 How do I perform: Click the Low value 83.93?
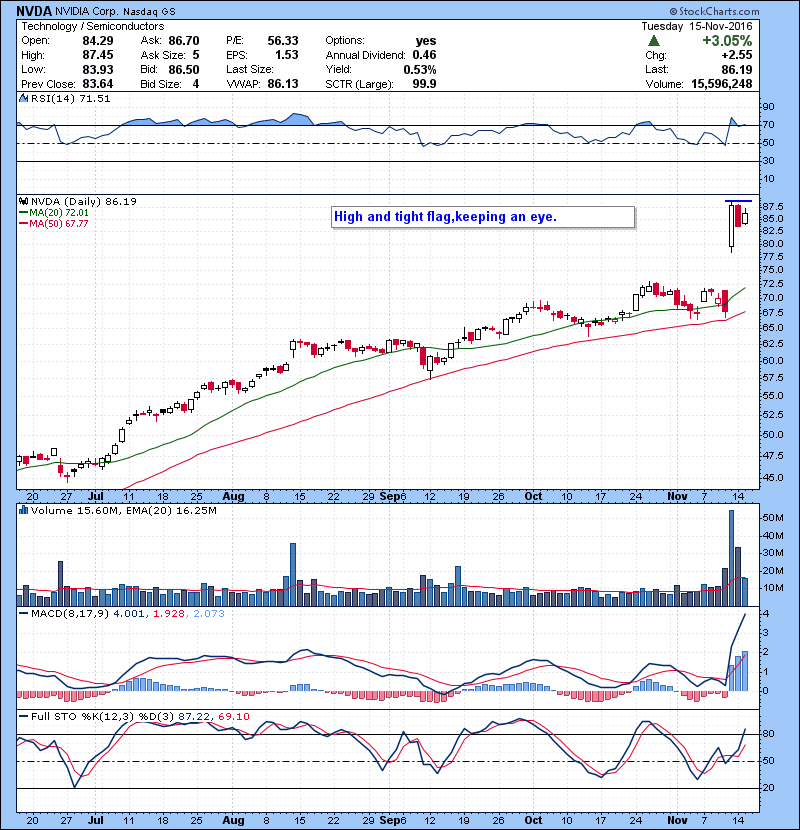[97, 69]
